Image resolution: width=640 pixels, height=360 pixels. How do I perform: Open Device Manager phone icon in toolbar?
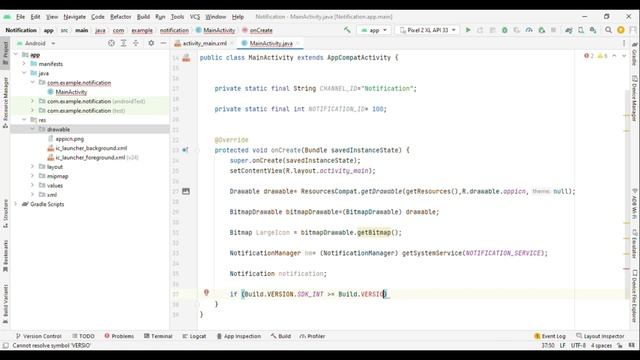click(581, 30)
